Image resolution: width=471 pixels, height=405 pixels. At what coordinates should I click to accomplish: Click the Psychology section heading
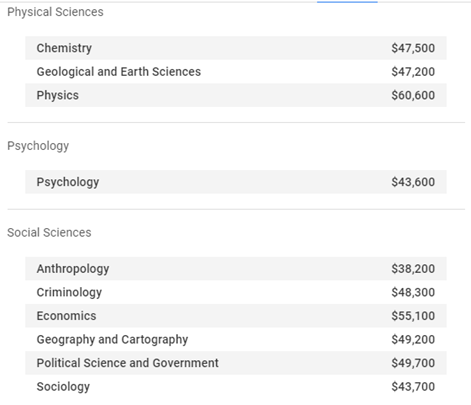point(38,146)
